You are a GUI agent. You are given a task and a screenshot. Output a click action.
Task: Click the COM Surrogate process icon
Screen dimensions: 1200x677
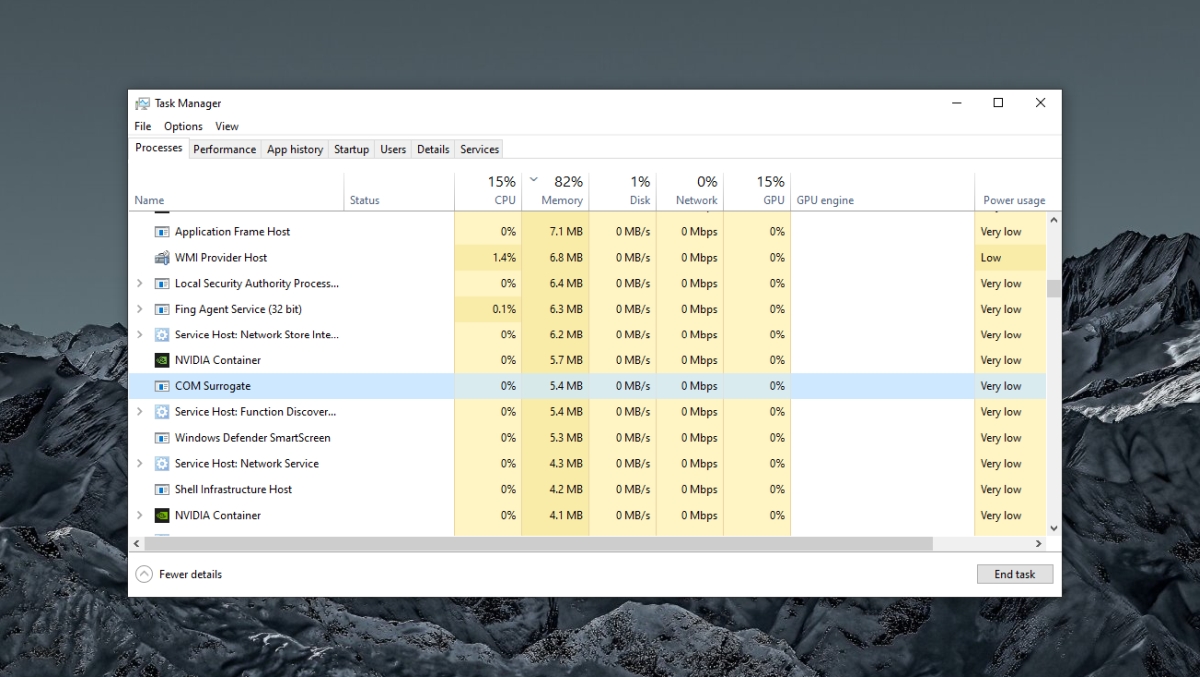click(162, 386)
